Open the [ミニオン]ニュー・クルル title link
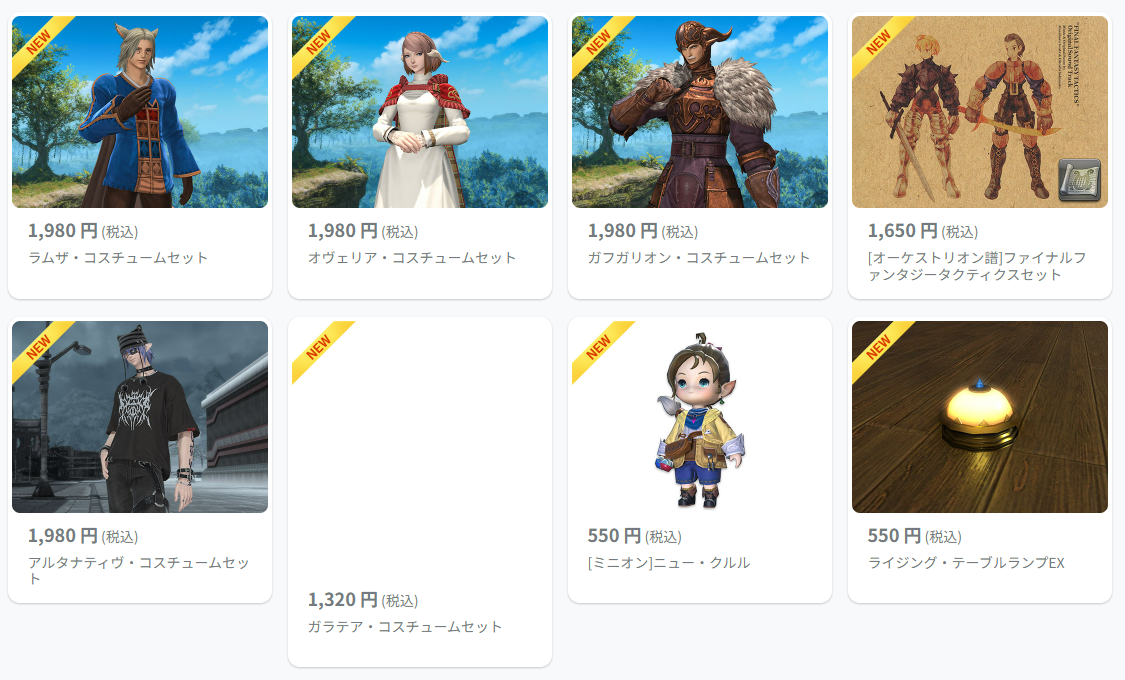The image size is (1125, 680). click(x=669, y=563)
